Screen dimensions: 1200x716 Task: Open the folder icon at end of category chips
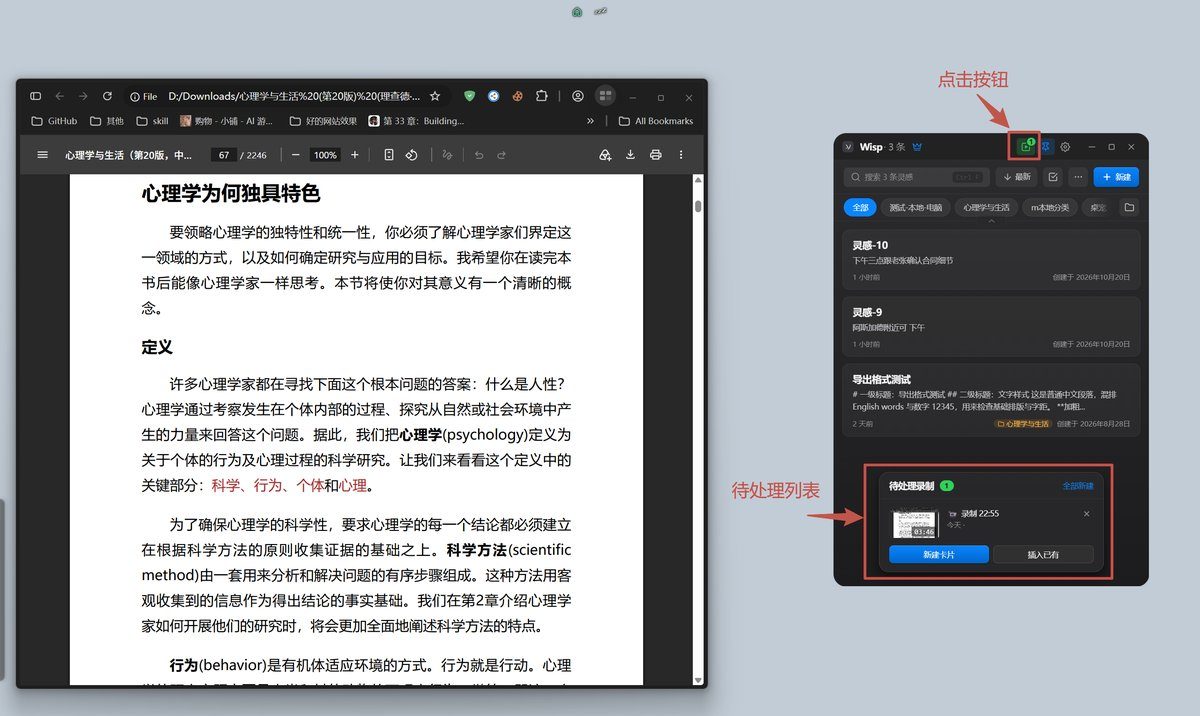(x=1129, y=208)
